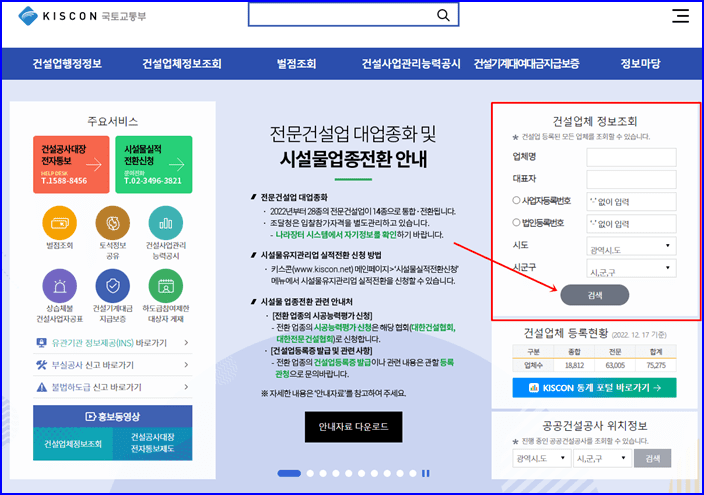Open 정보마당 menu
Screen dimensions: 704x495
click(x=640, y=64)
